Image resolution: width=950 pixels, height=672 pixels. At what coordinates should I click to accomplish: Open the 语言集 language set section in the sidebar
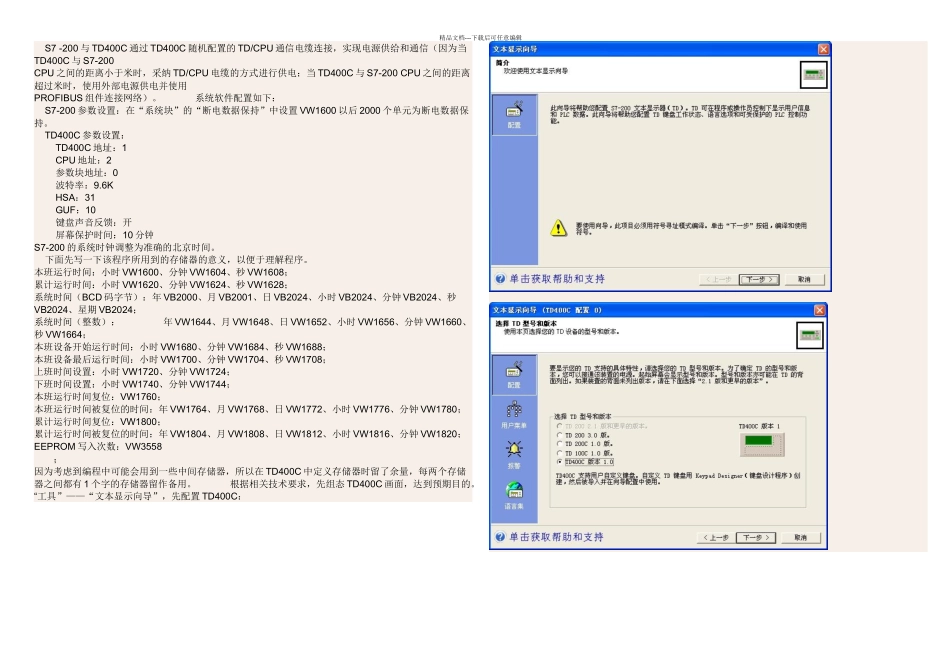pyautogui.click(x=514, y=496)
